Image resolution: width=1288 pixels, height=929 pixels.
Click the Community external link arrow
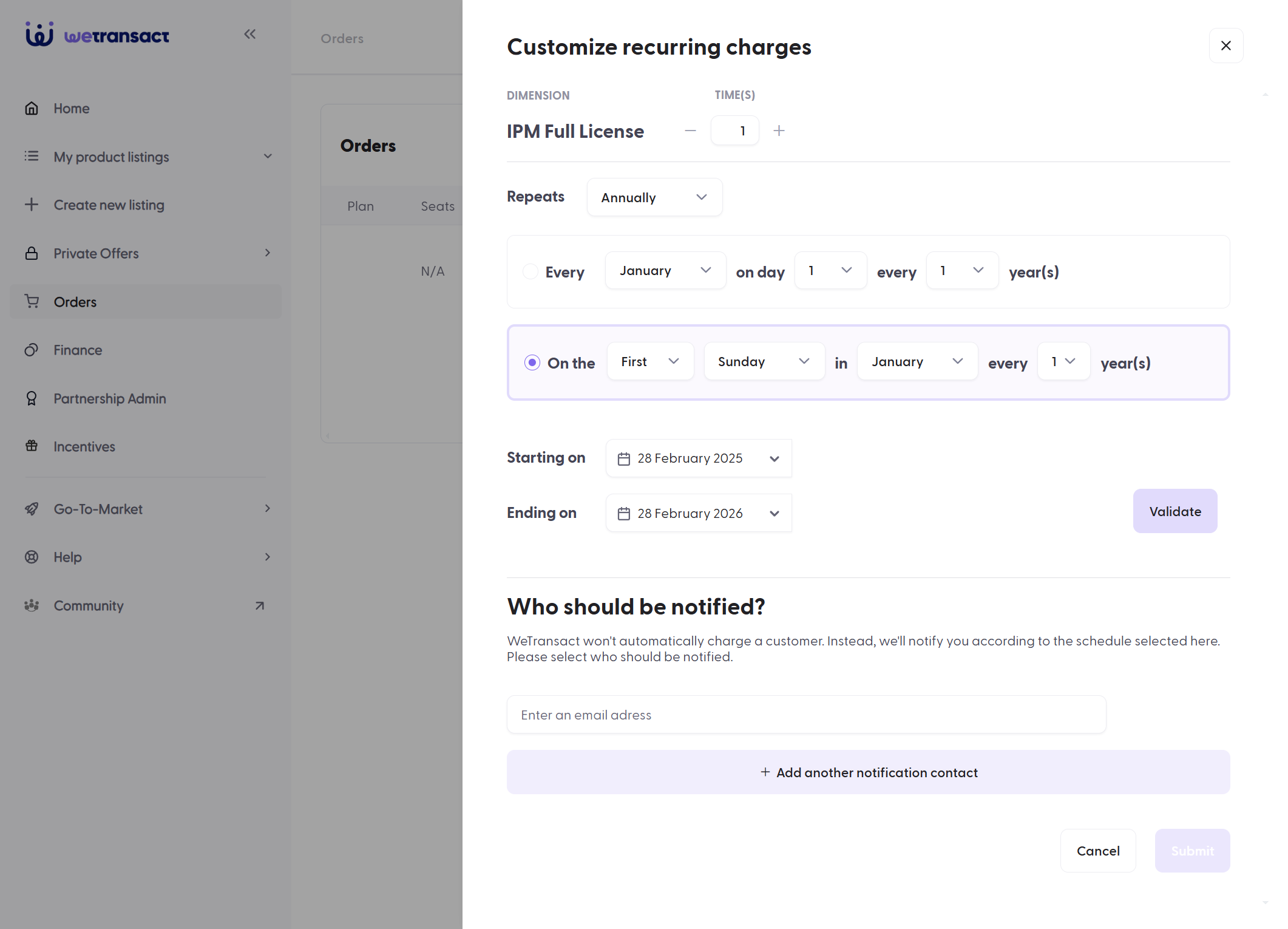click(x=260, y=605)
